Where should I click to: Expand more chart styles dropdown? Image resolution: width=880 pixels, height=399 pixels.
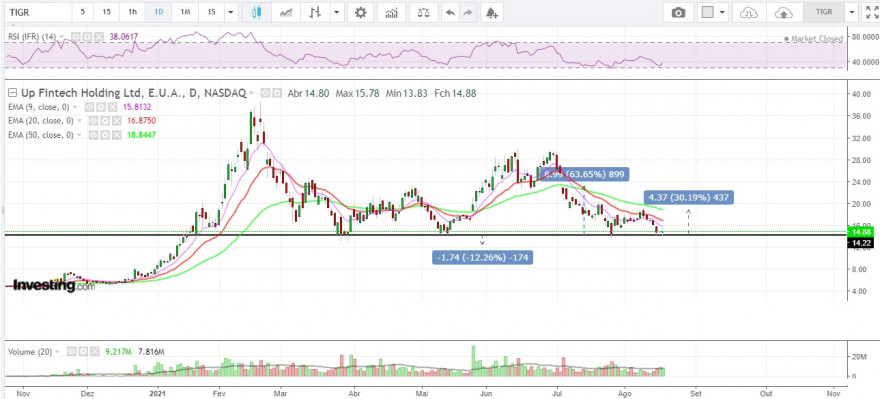click(x=337, y=12)
